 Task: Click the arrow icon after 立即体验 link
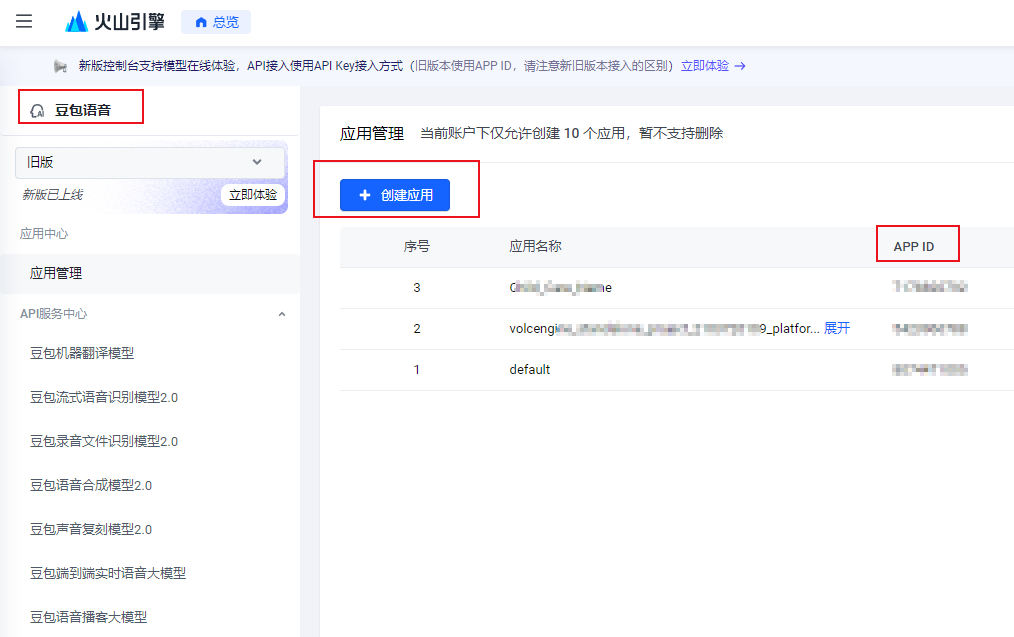tap(740, 66)
